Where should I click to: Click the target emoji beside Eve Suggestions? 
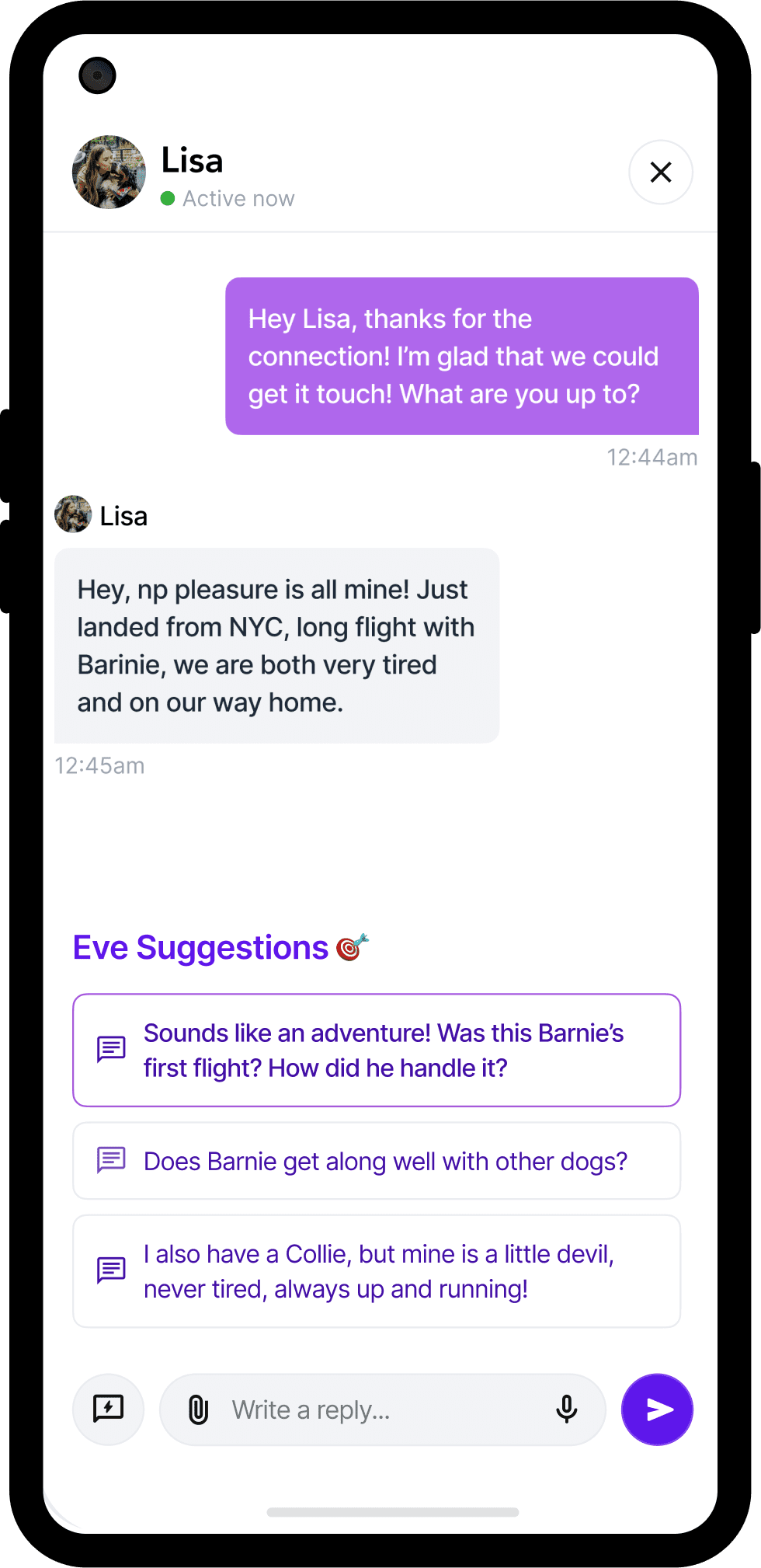coord(353,948)
